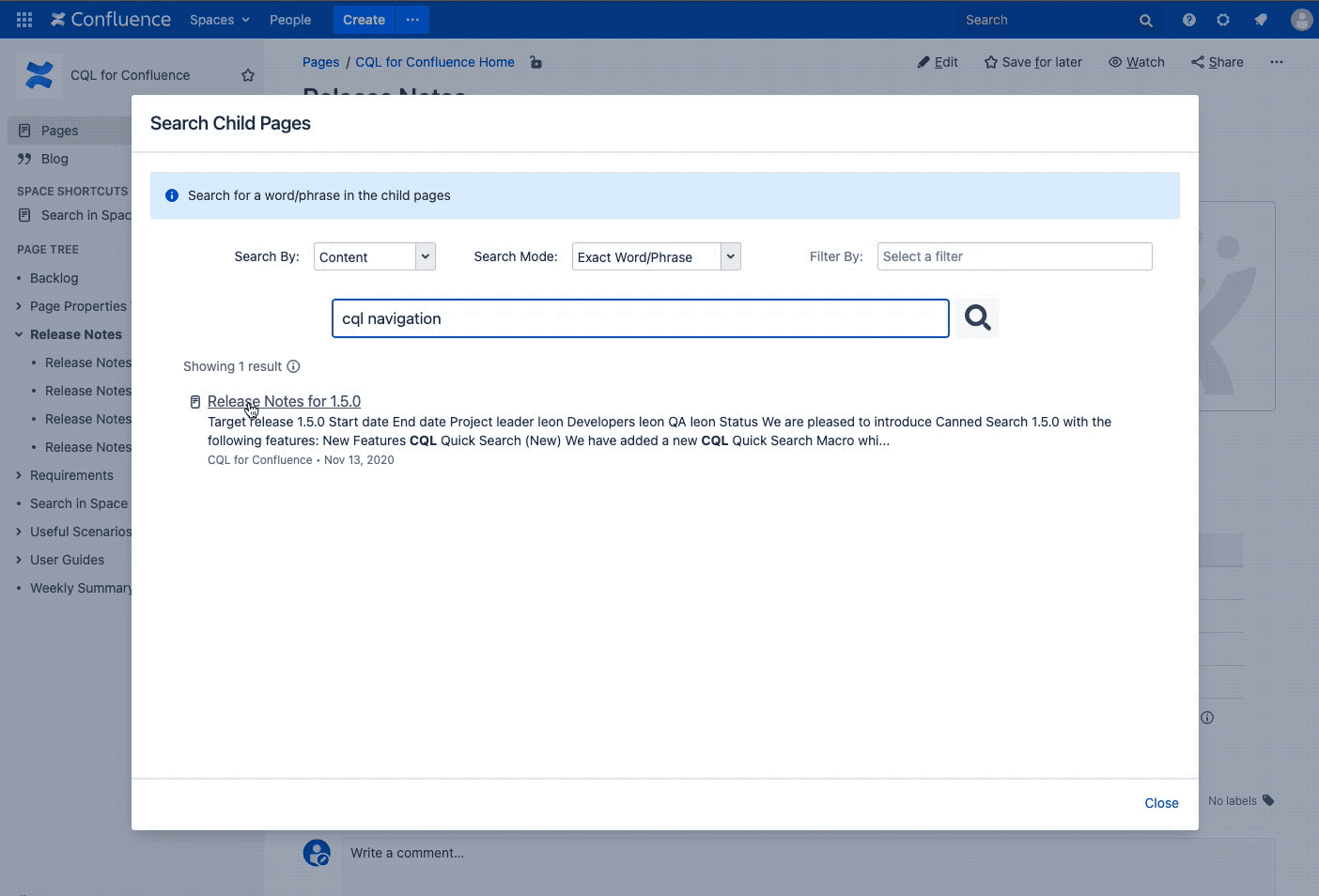Image resolution: width=1319 pixels, height=896 pixels.
Task: Open the Release Notes for 1.5.0 result
Action: point(284,401)
